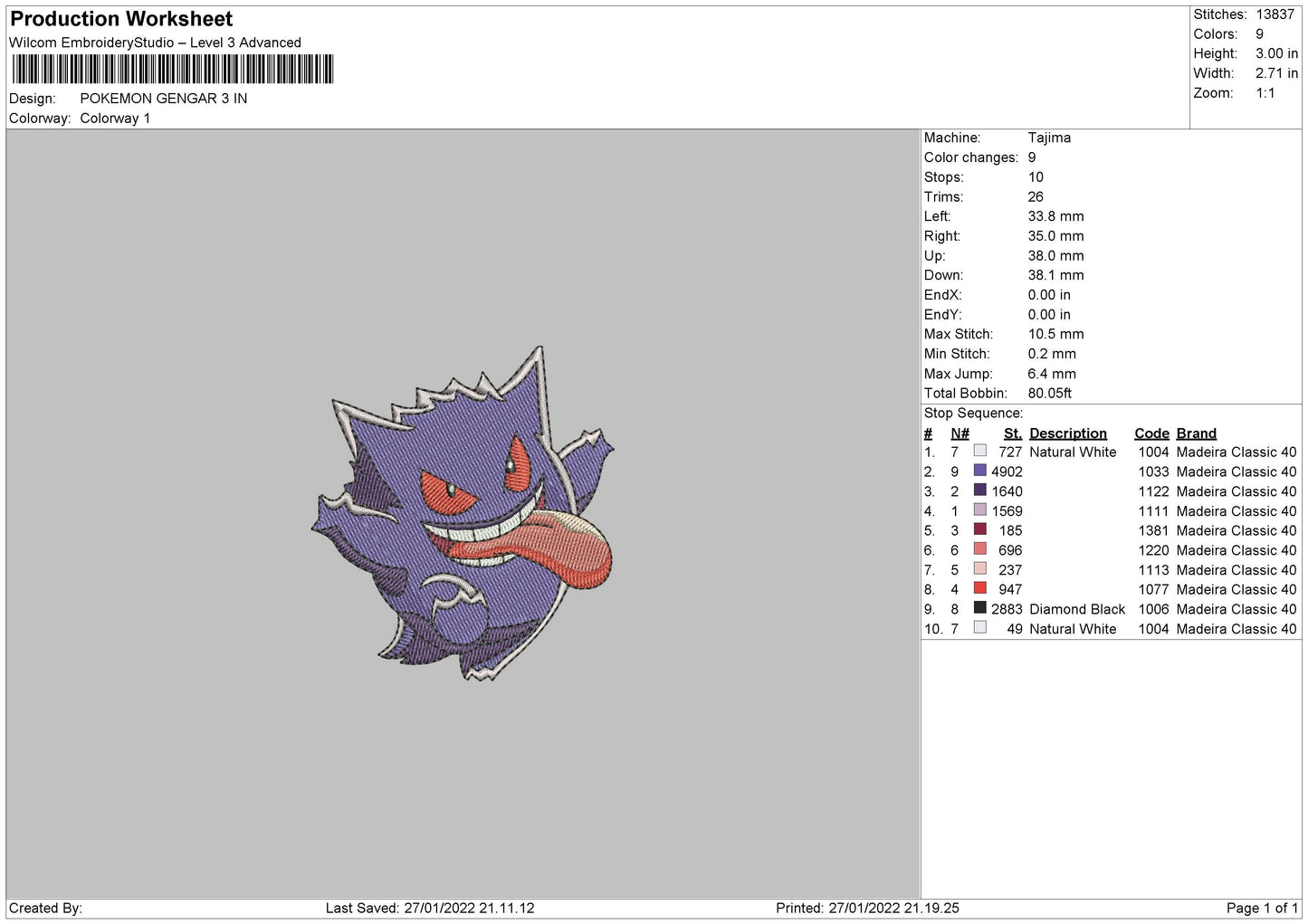The image size is (1308, 924).
Task: Click the Up value 38.0 mm
Action: click(x=1055, y=256)
